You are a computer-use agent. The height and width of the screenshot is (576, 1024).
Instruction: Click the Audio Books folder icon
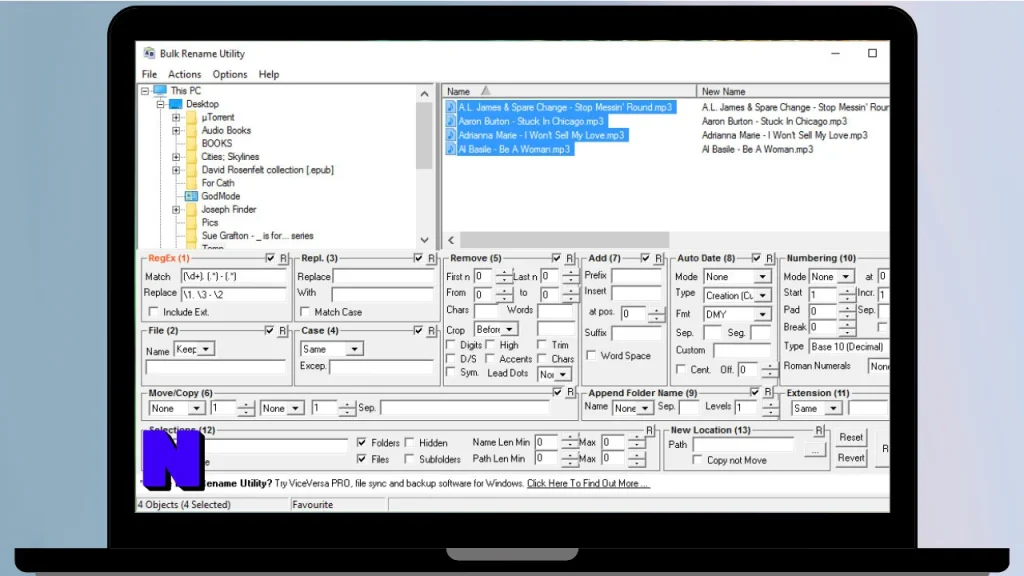click(191, 131)
